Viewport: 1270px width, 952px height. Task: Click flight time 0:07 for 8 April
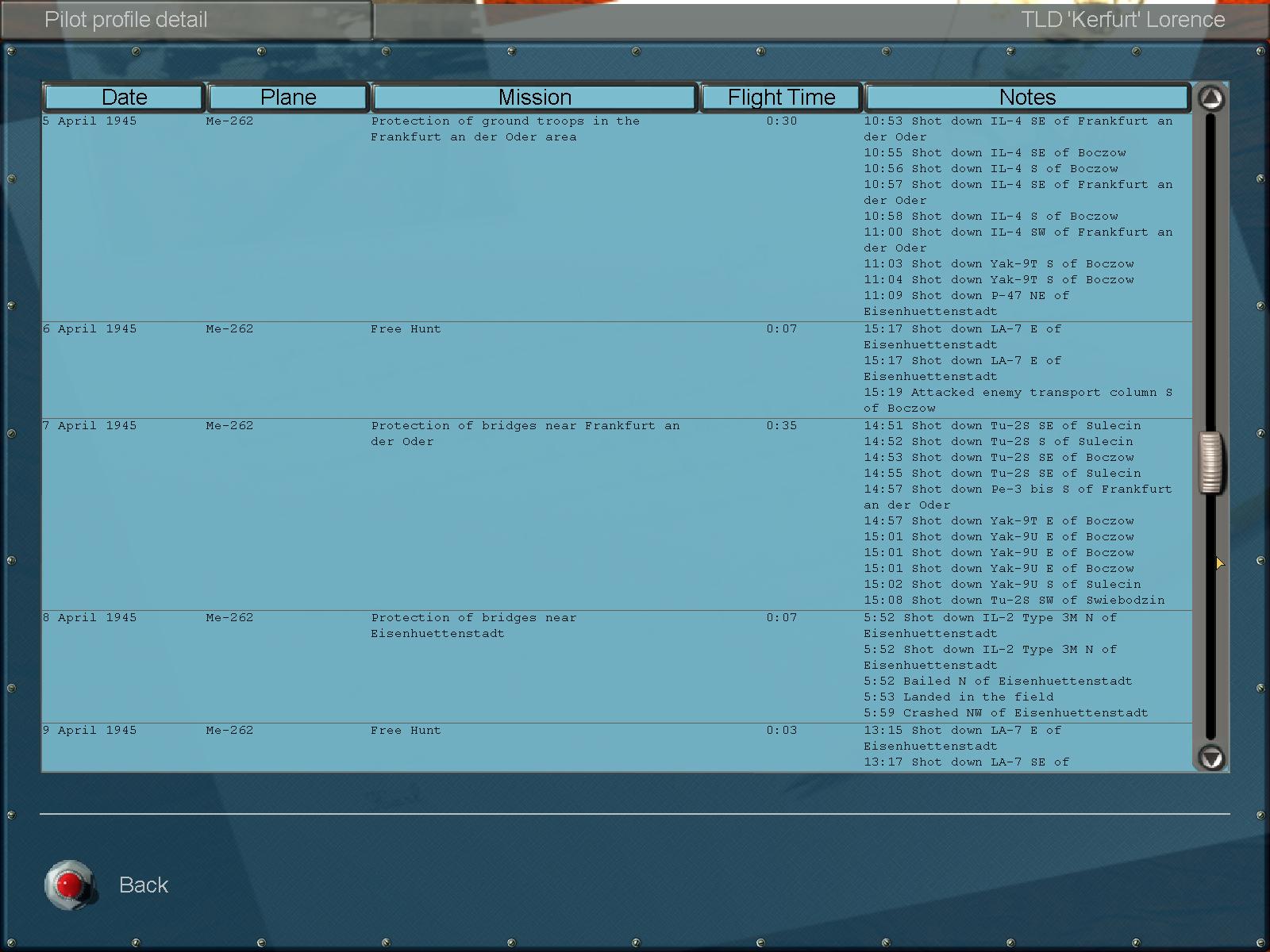[782, 618]
